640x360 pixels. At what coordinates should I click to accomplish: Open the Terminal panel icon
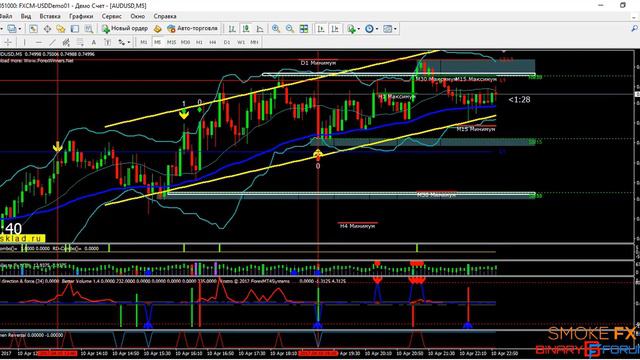(75, 29)
